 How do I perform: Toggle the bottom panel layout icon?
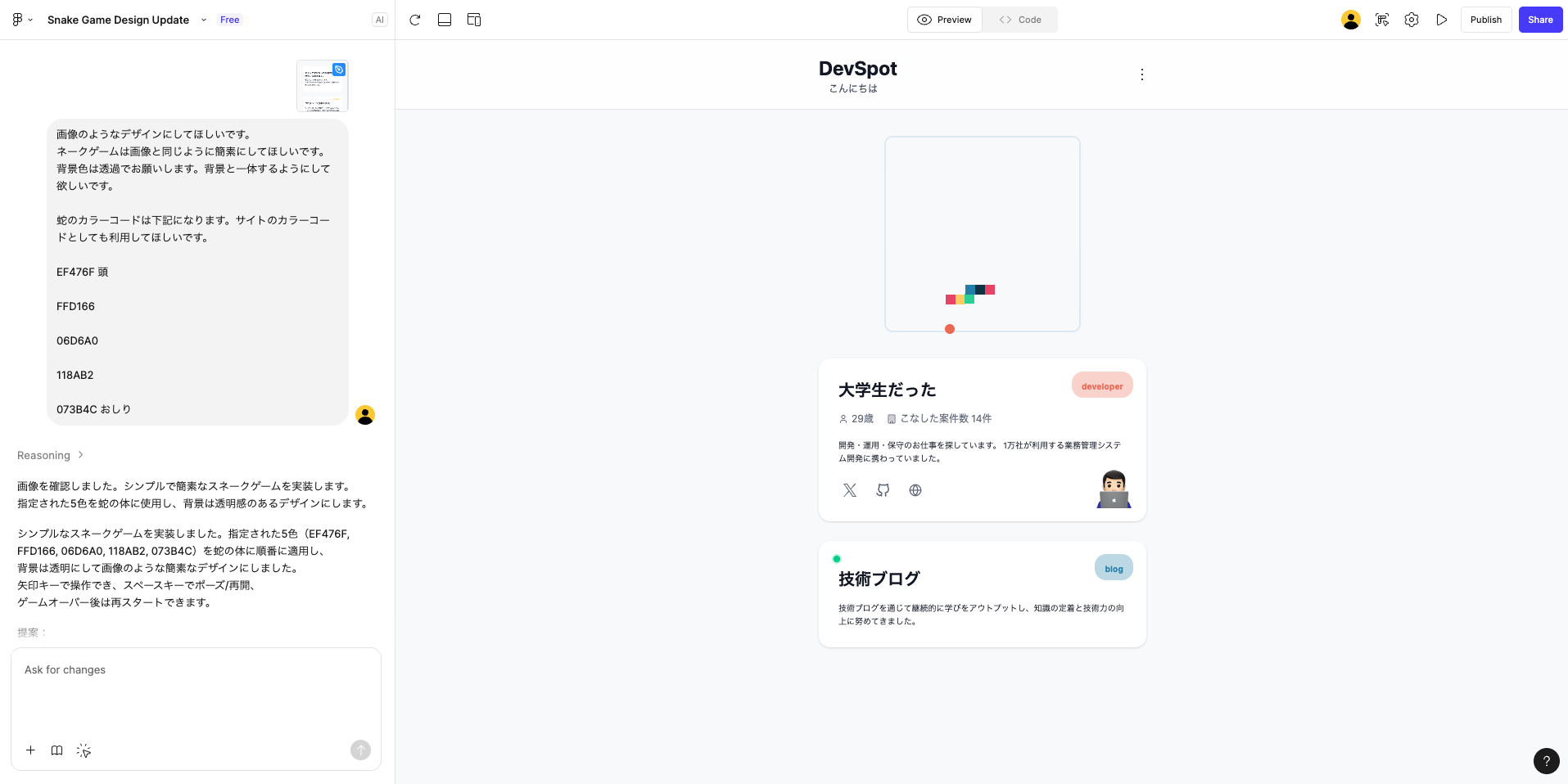[445, 20]
